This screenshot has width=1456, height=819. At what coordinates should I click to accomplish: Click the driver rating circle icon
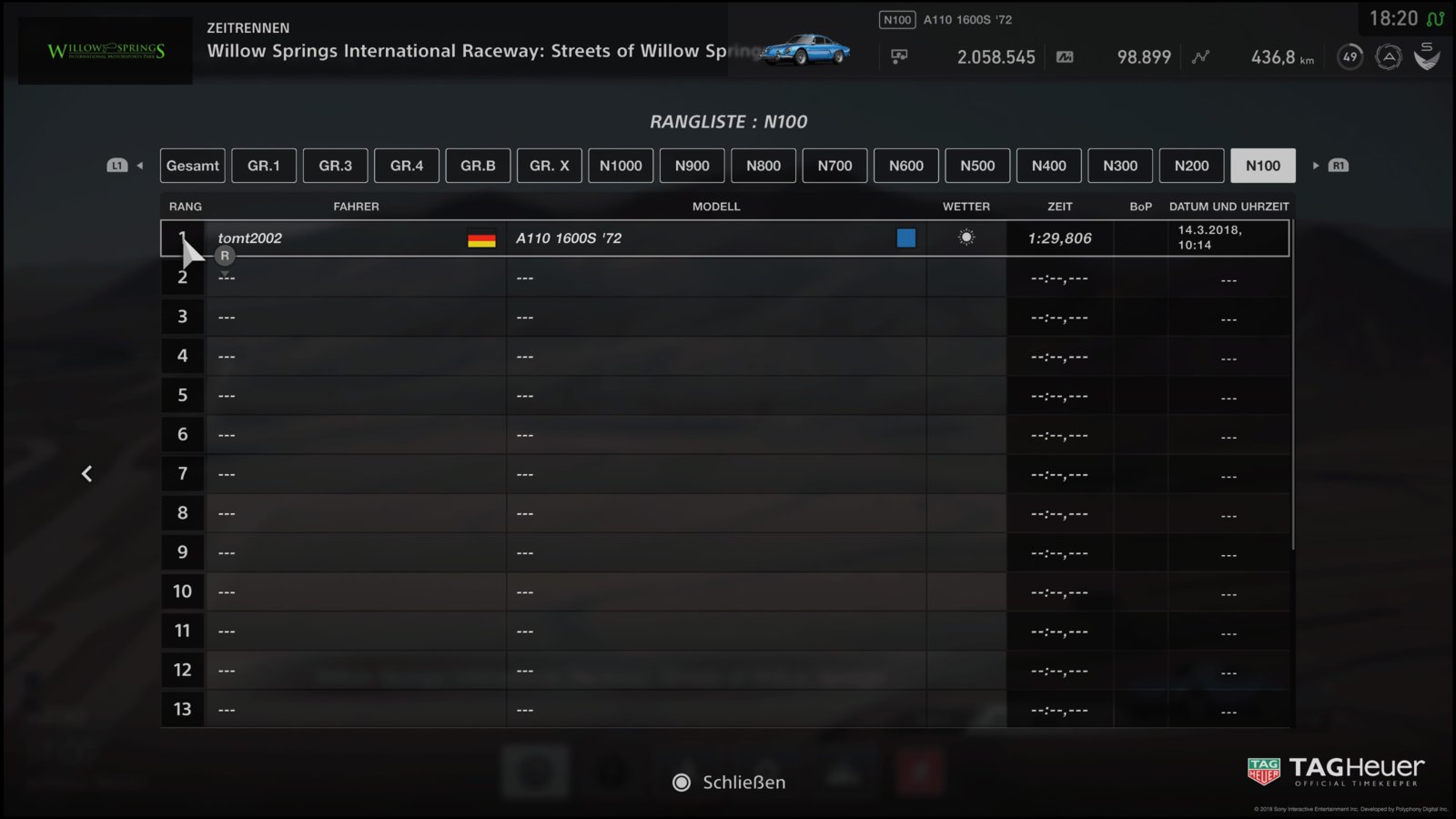[1389, 56]
